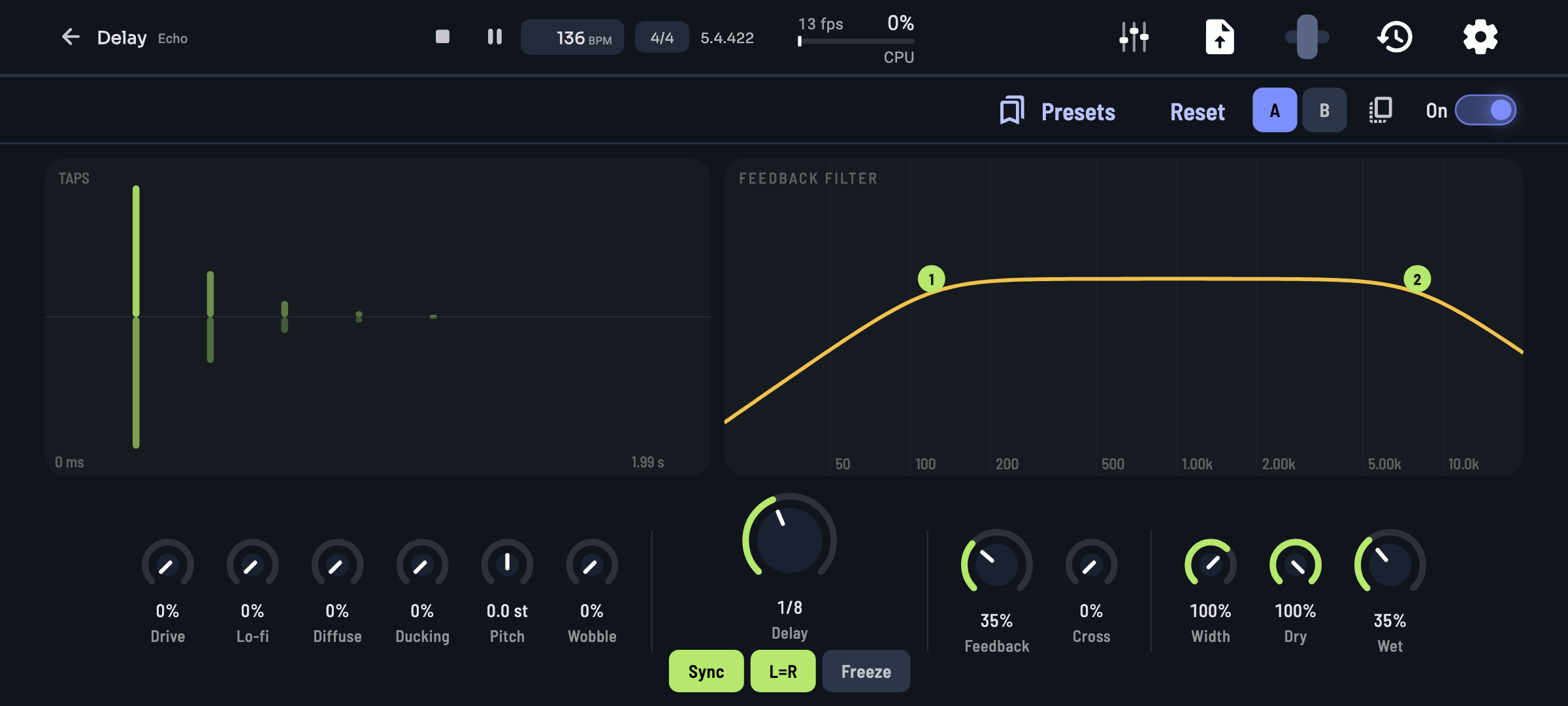Image resolution: width=1568 pixels, height=706 pixels.
Task: Go back with the arrow icon
Action: [x=71, y=37]
